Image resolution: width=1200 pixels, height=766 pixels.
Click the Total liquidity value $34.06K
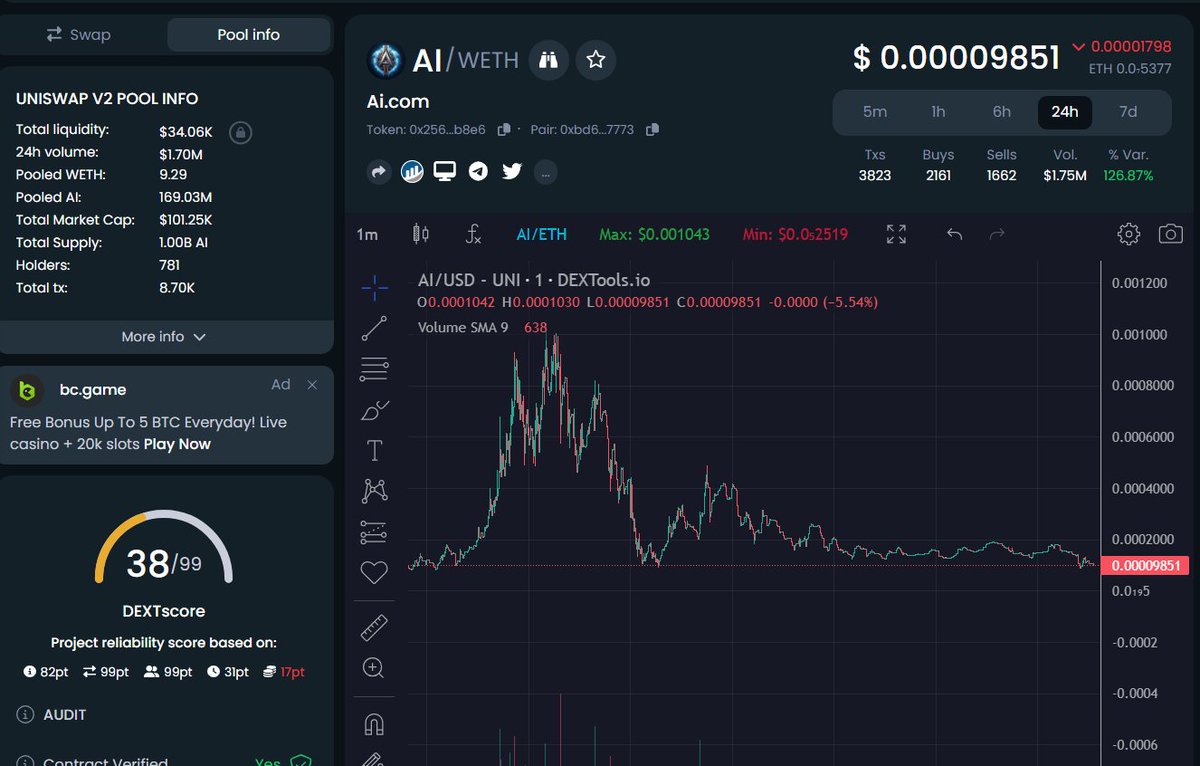click(x=186, y=131)
